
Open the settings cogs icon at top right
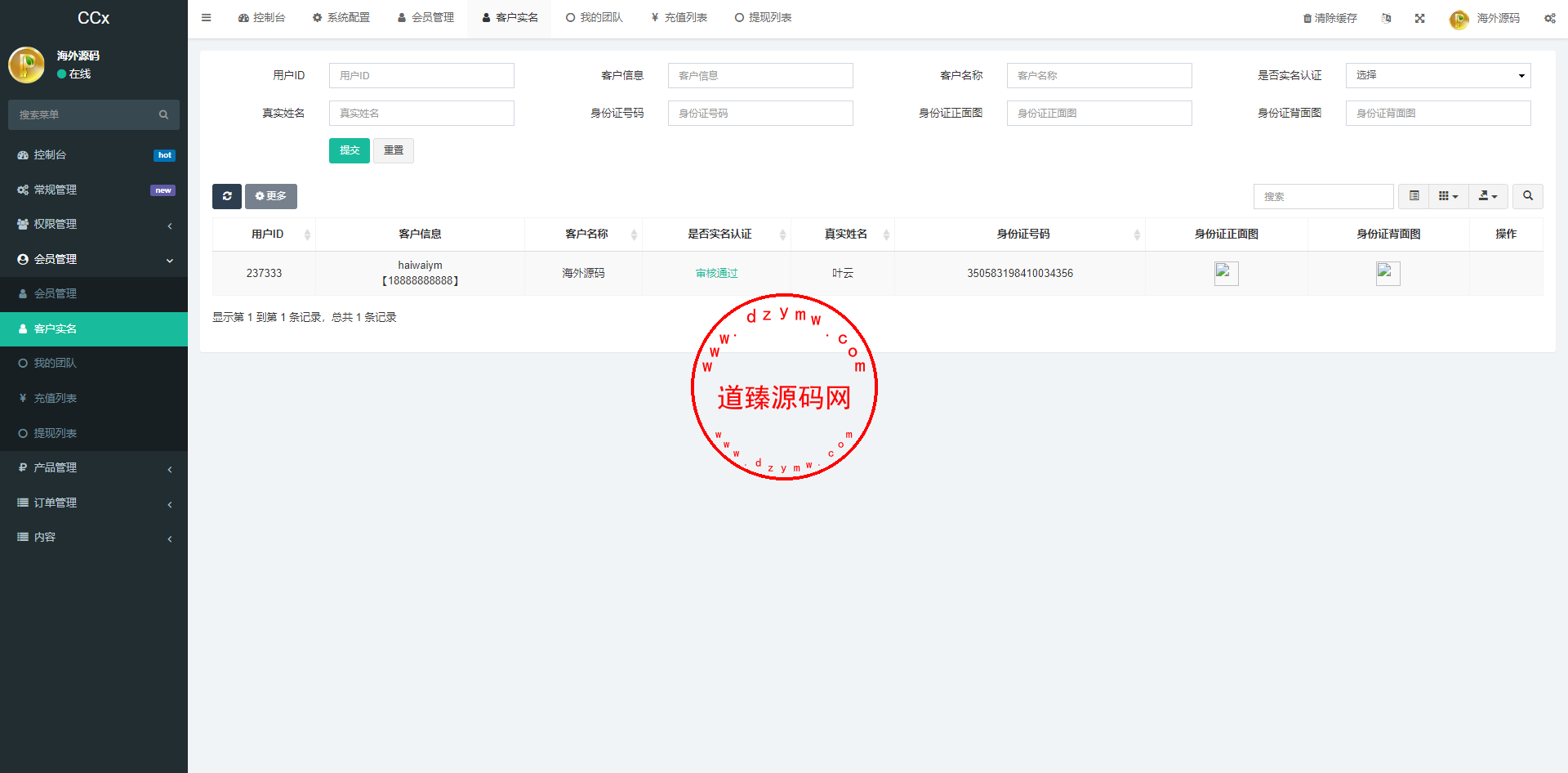1550,18
